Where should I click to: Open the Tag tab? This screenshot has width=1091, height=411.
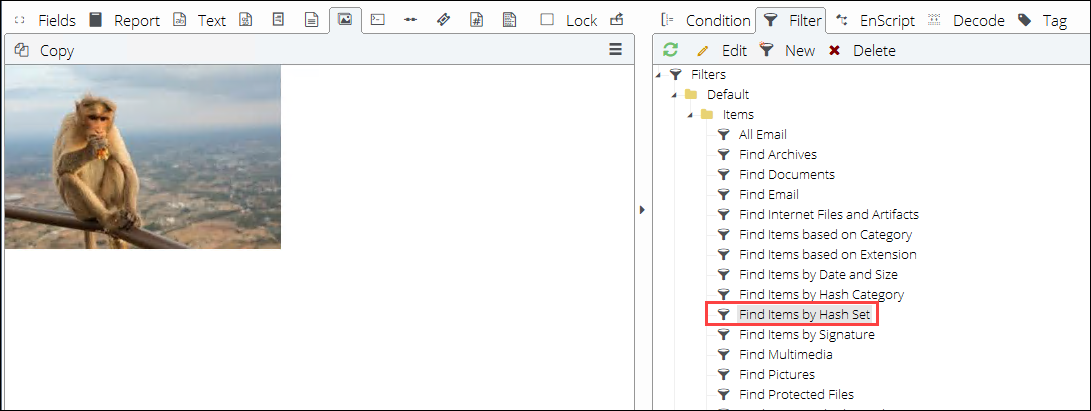tap(1042, 20)
